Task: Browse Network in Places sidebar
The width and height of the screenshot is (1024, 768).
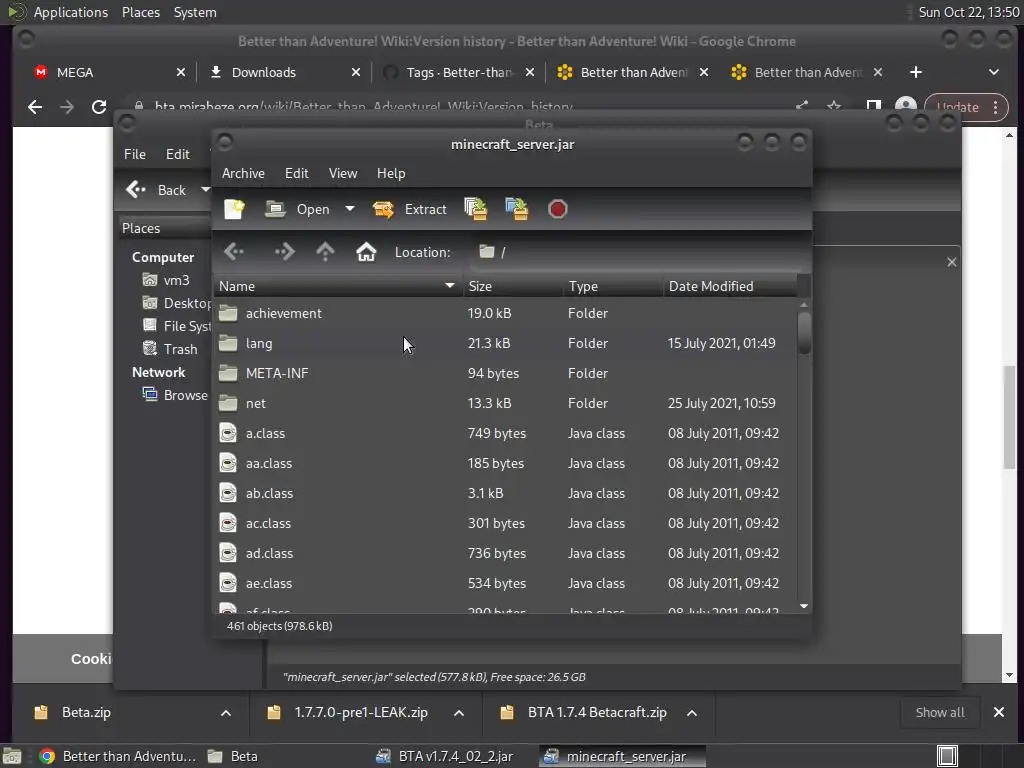Action: pyautogui.click(x=176, y=395)
